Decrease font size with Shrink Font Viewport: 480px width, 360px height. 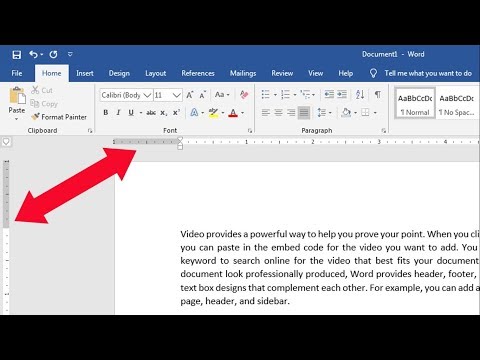click(203, 95)
